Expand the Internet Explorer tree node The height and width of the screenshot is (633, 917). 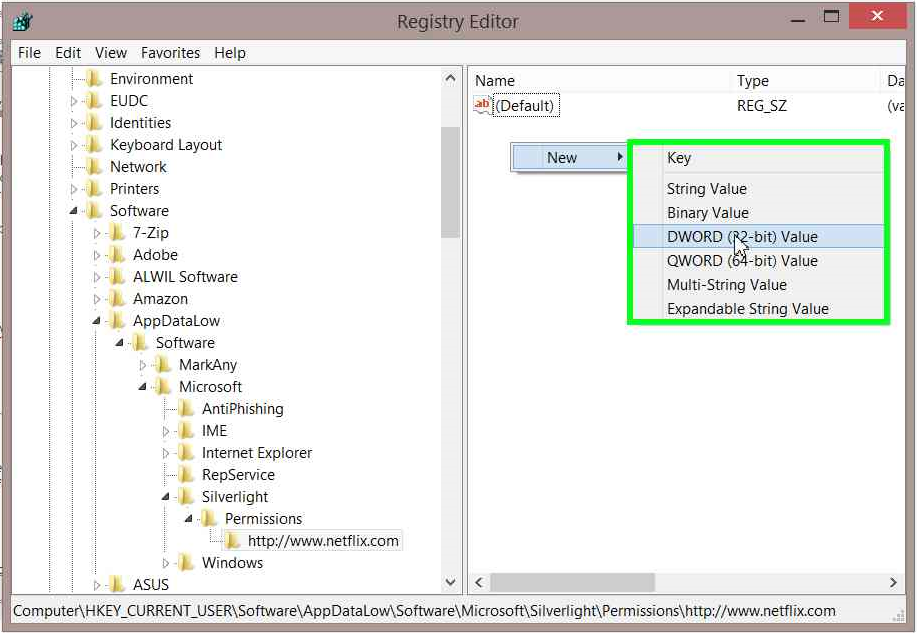(166, 453)
